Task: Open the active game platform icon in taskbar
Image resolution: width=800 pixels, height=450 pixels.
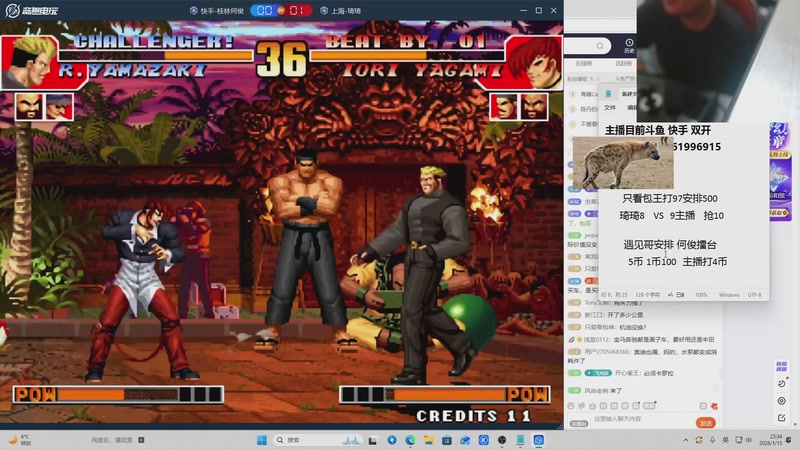Action: (x=539, y=440)
